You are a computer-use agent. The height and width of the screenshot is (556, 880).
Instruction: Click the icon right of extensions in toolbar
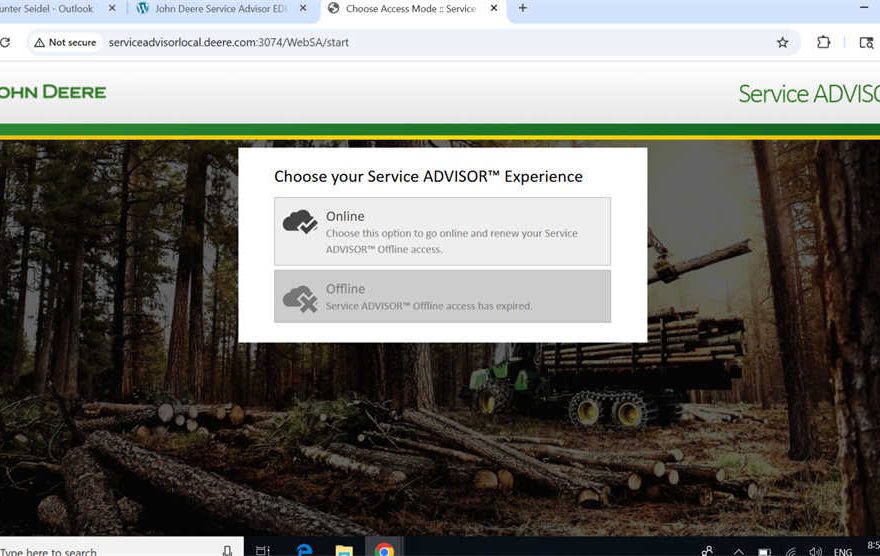pos(866,43)
